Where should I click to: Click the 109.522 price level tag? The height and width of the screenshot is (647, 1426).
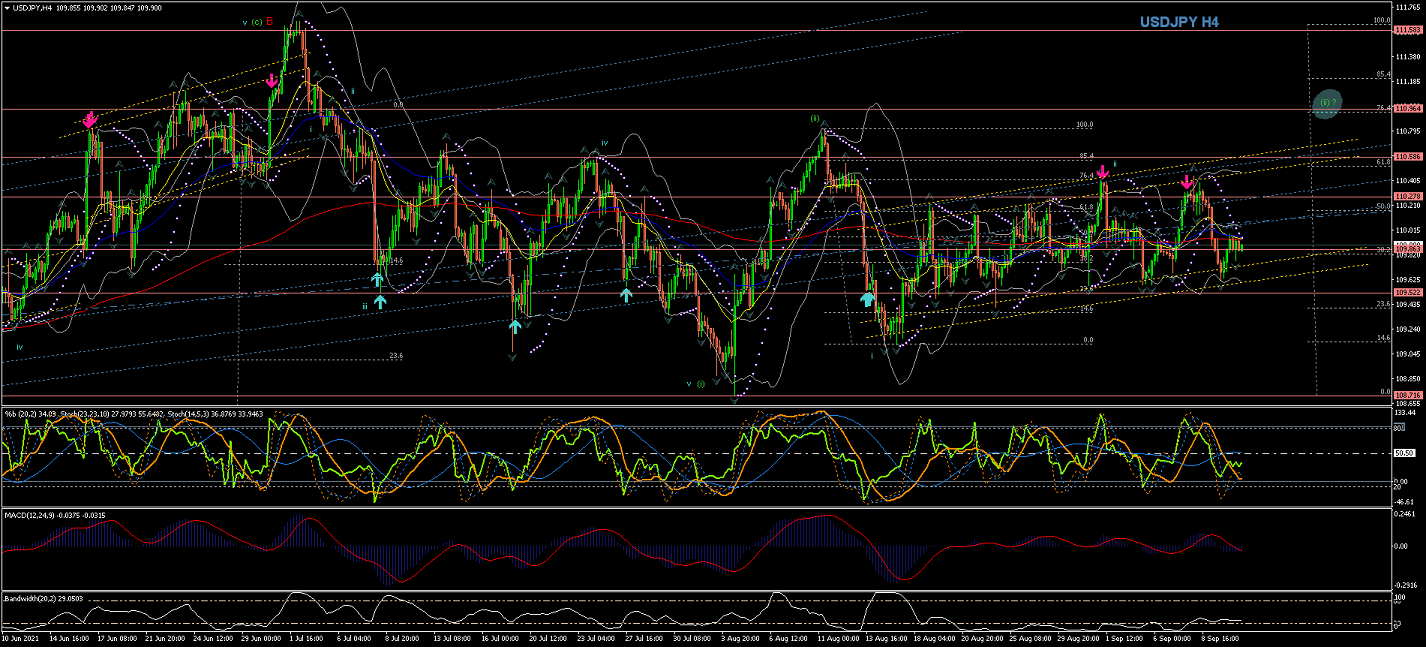[1408, 293]
